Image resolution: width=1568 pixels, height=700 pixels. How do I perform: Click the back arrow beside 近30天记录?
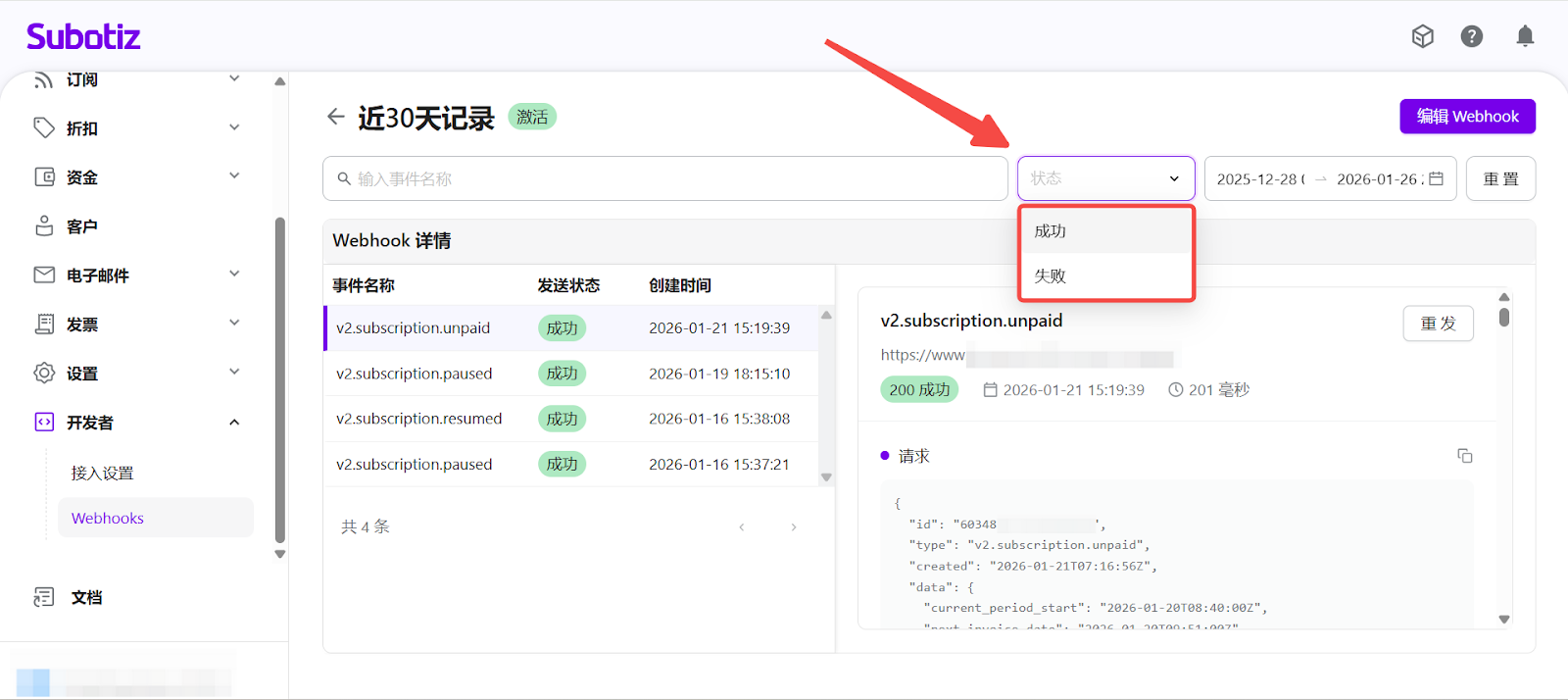(x=336, y=117)
